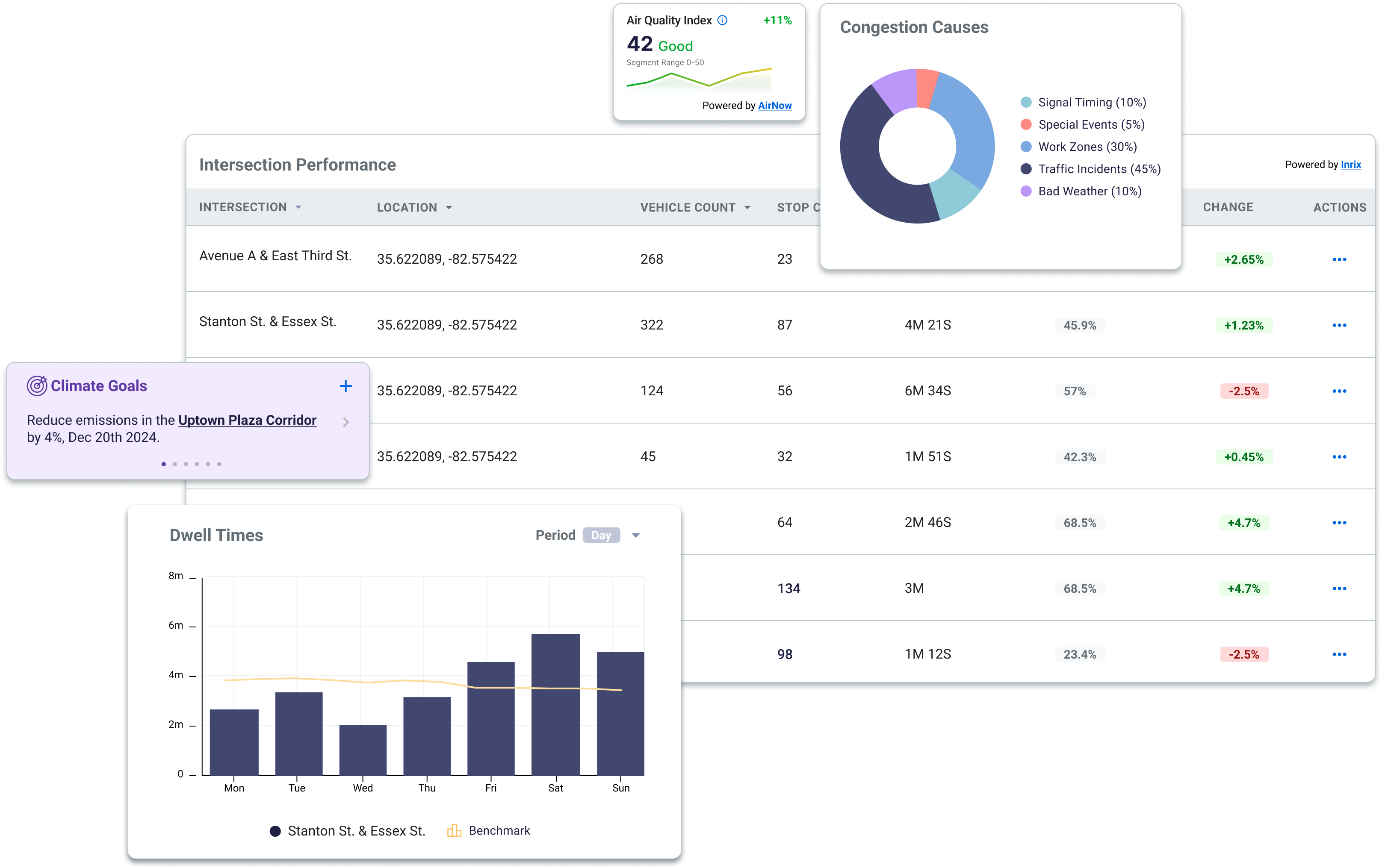Click the Air Quality Index info icon

723,21
